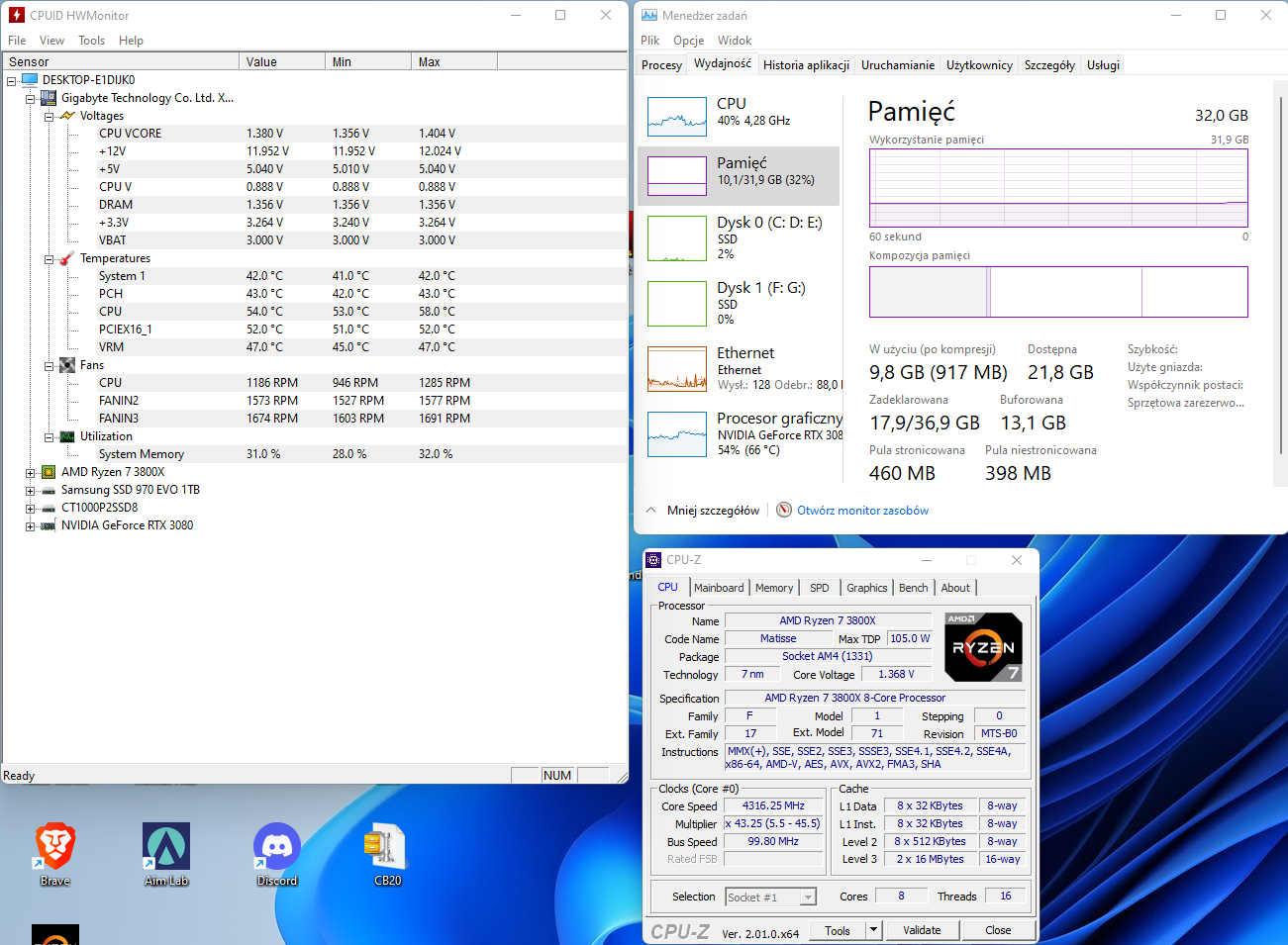Click the Close button in CPU-Z
This screenshot has width=1288, height=945.
998,930
